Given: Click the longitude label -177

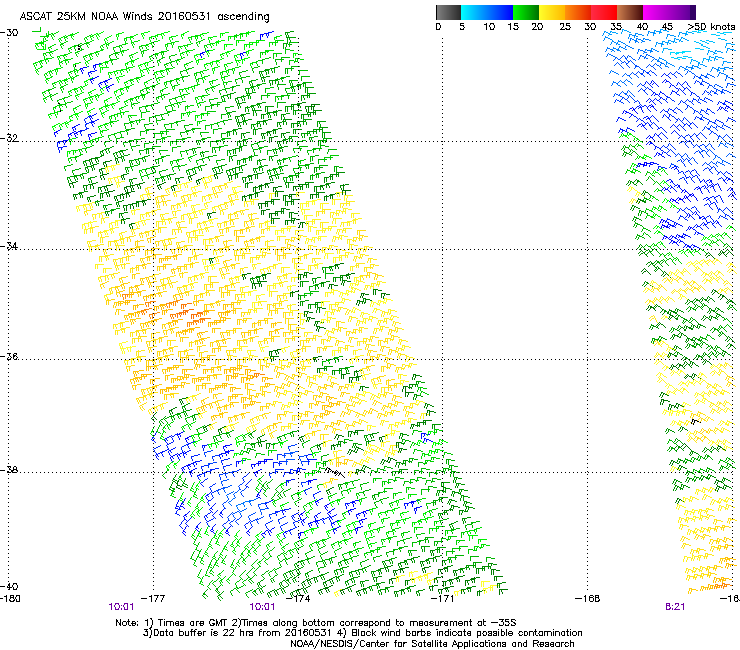Looking at the screenshot, I should pos(153,599).
